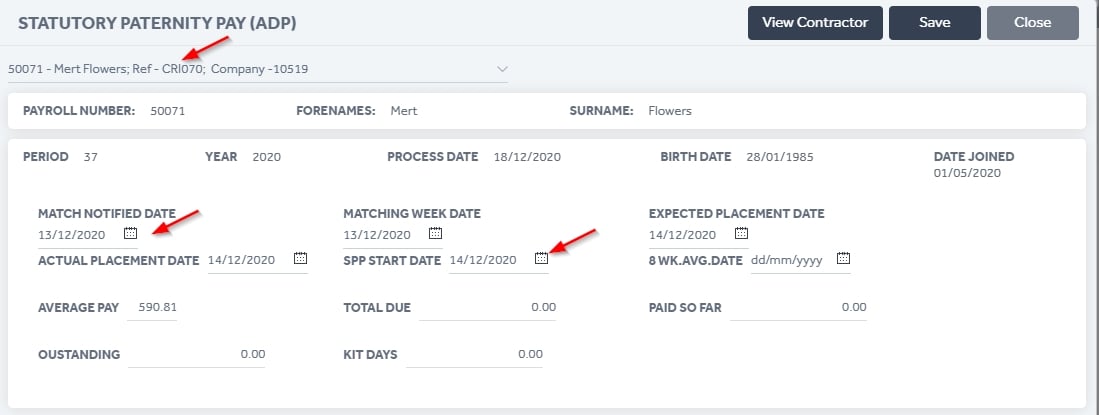Select the Paid So Far amount field
This screenshot has width=1099, height=415.
click(798, 308)
